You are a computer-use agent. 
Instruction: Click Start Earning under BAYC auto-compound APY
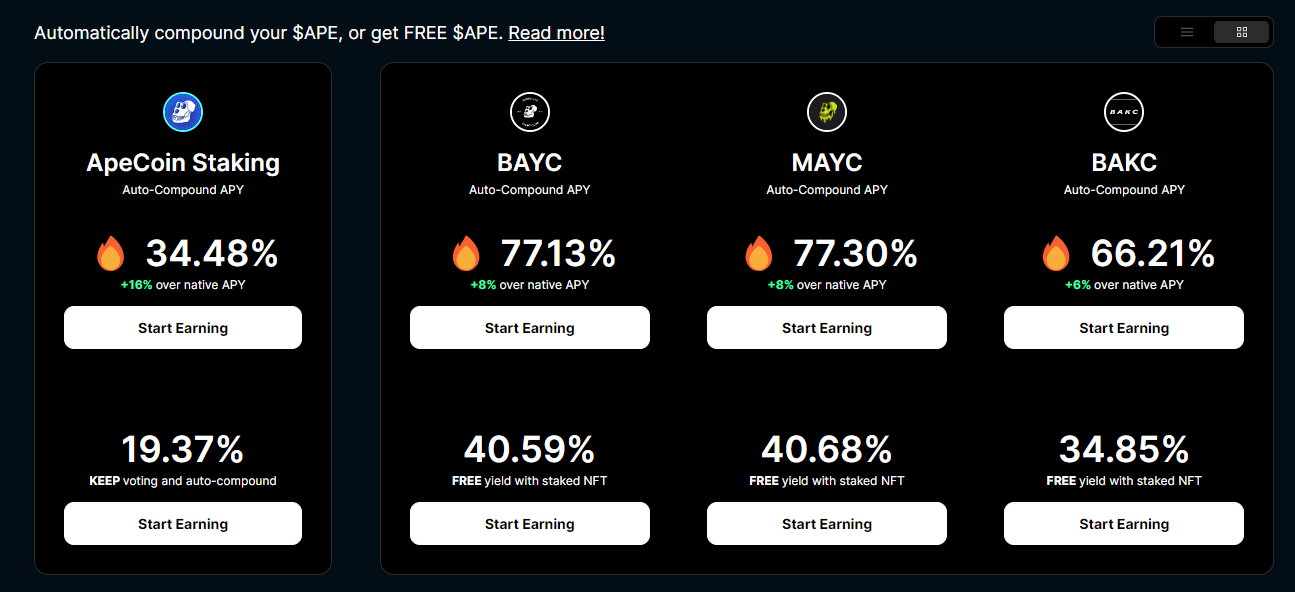[x=529, y=327]
